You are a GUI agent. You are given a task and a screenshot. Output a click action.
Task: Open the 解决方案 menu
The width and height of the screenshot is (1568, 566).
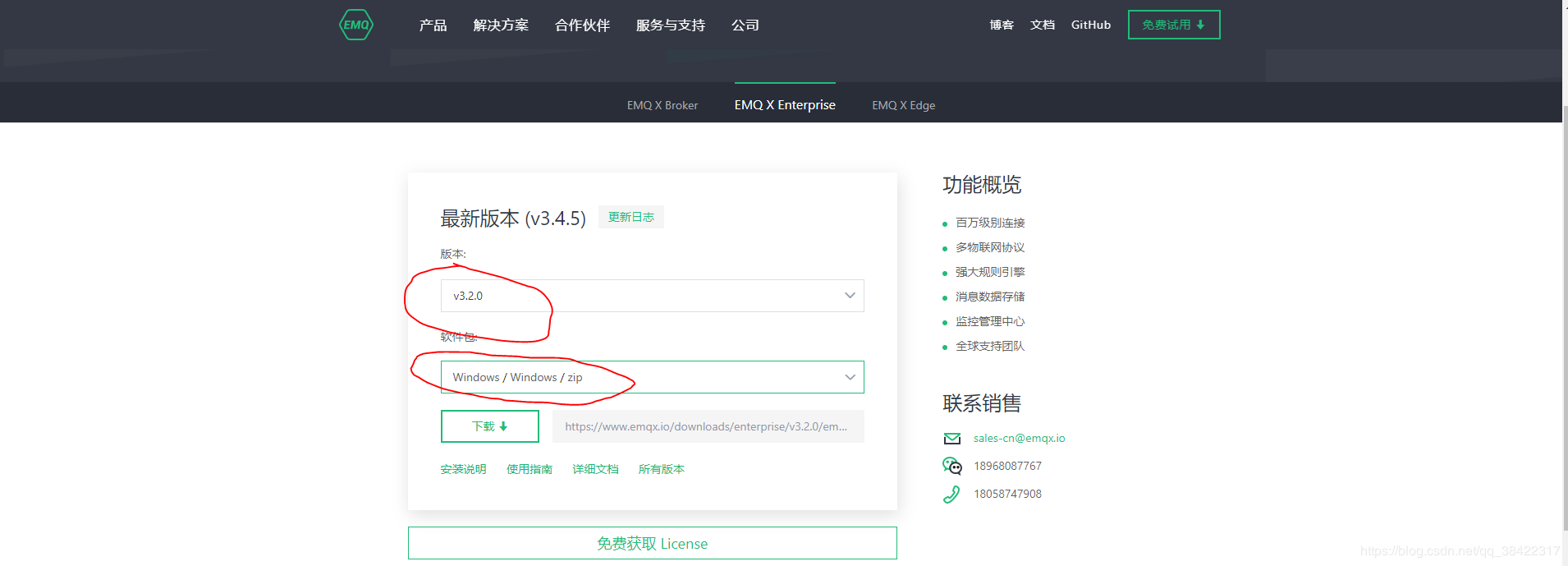(501, 25)
